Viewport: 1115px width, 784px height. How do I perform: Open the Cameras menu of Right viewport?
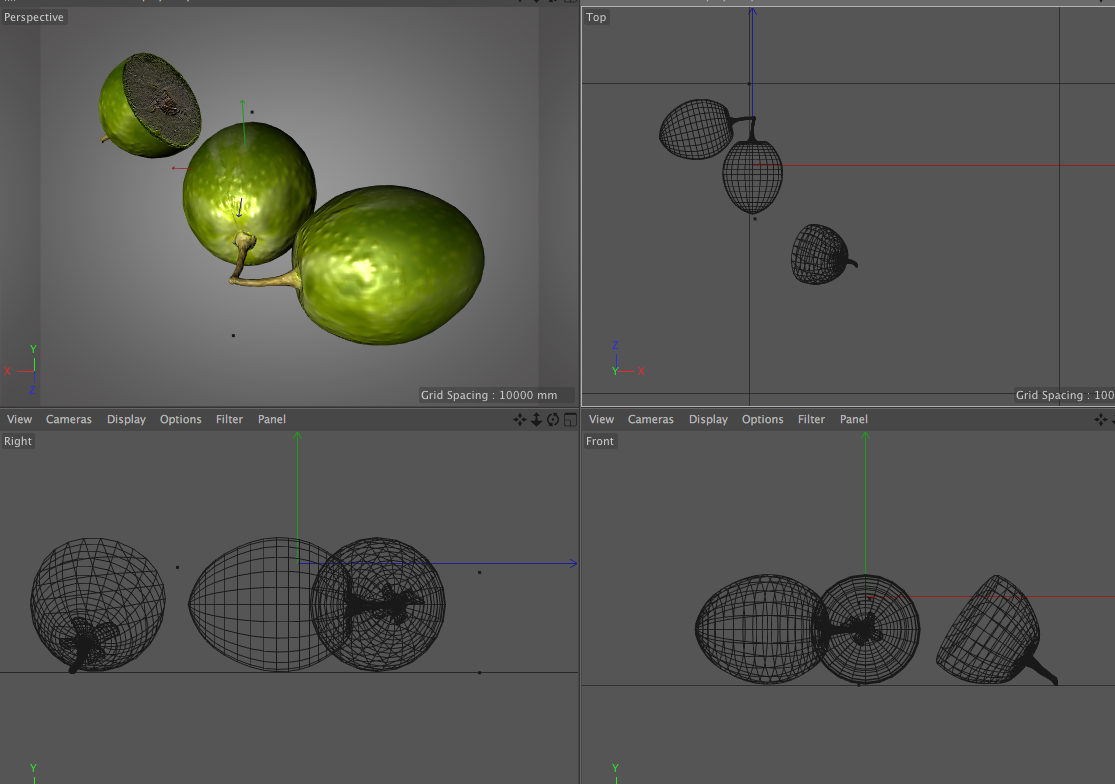click(69, 420)
